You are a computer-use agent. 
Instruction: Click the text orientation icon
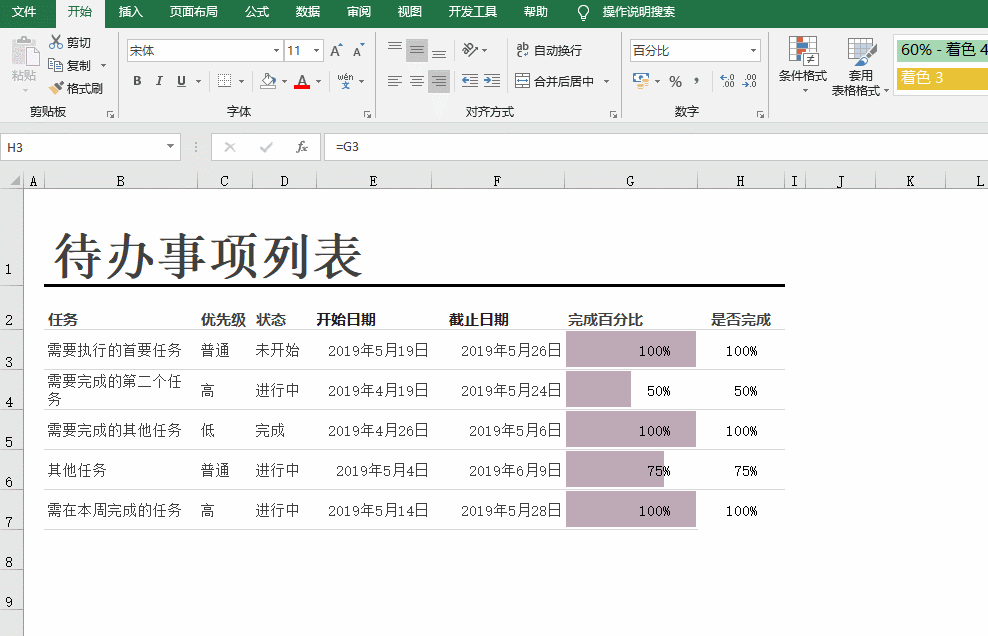(470, 50)
